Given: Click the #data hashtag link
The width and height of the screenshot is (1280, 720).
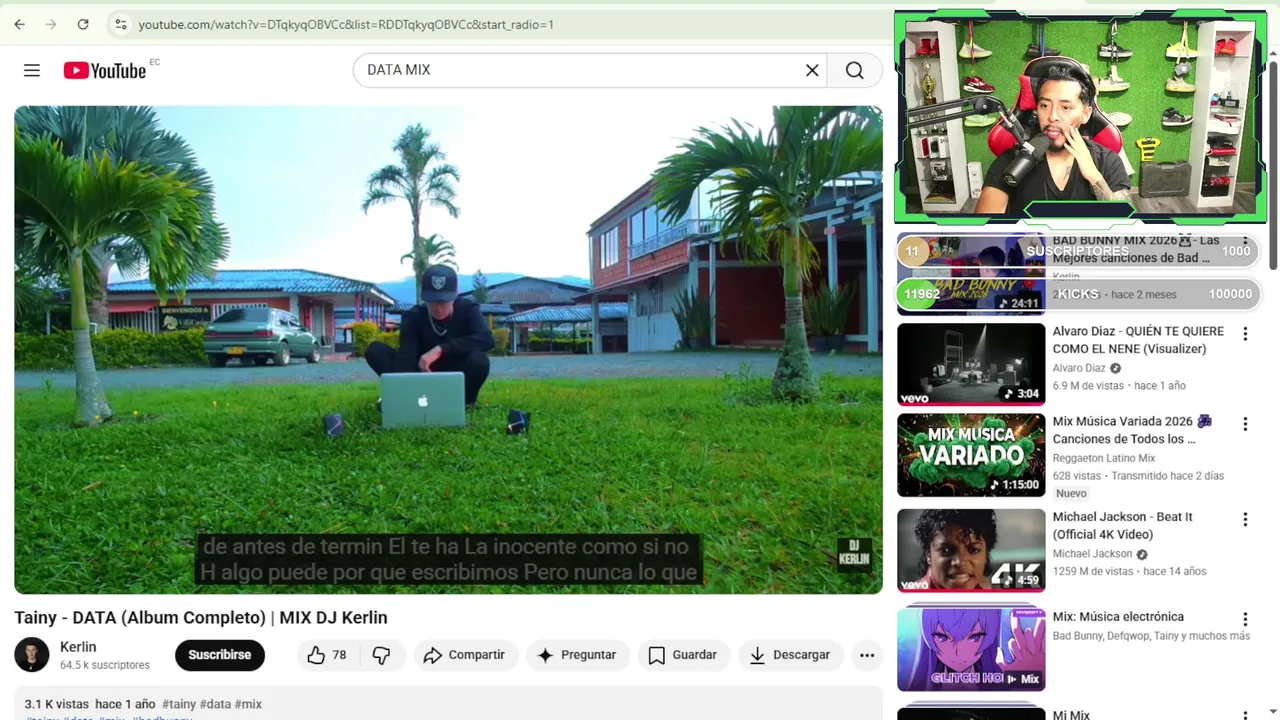Looking at the screenshot, I should coord(215,704).
